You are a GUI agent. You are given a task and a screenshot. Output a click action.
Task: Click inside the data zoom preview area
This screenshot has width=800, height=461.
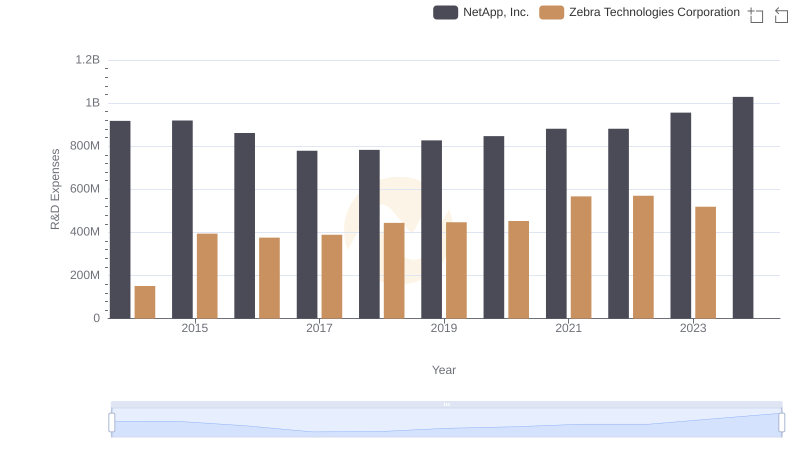[x=446, y=423]
